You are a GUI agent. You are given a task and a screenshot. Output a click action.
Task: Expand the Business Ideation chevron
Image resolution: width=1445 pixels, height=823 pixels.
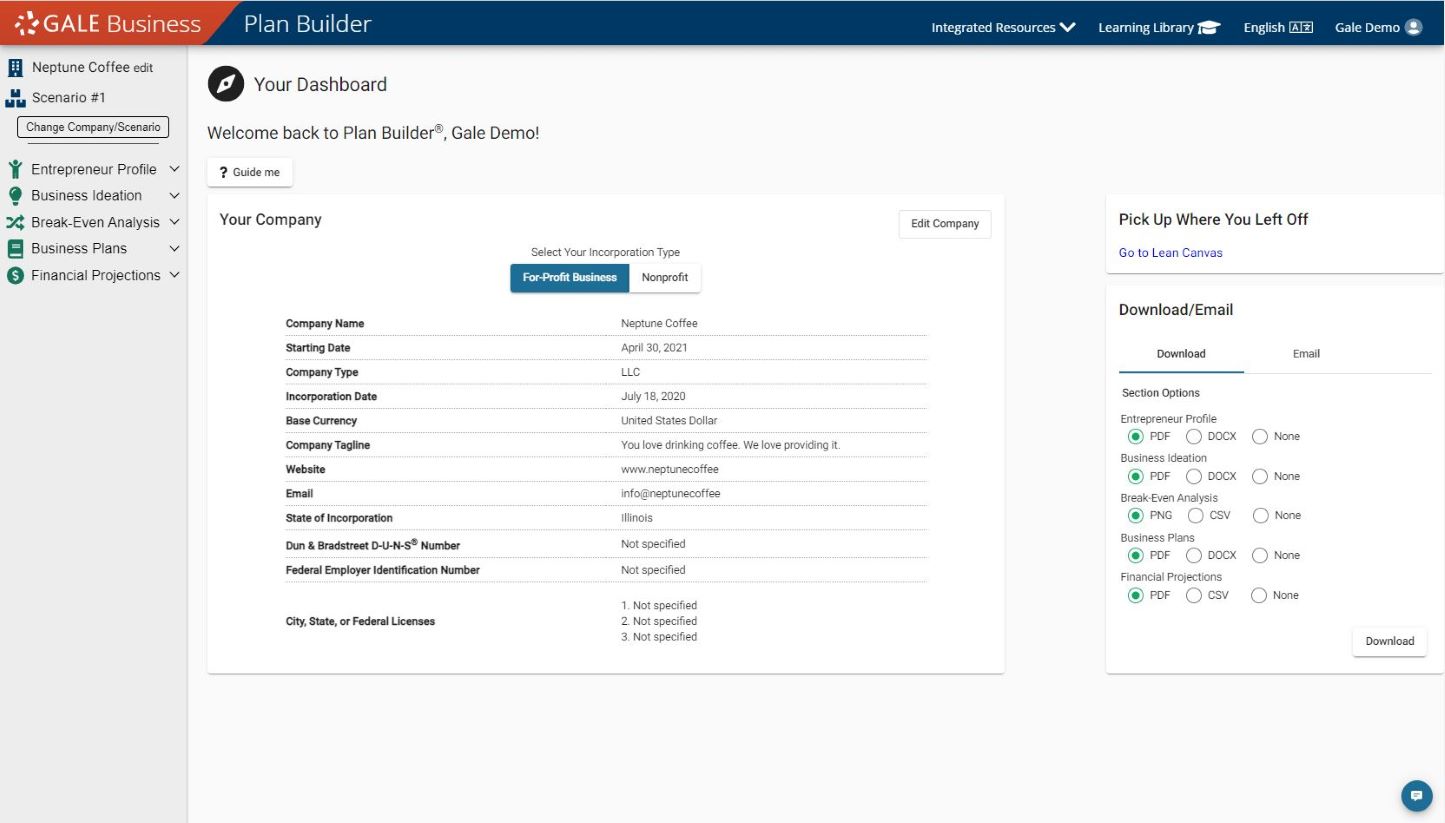[175, 196]
